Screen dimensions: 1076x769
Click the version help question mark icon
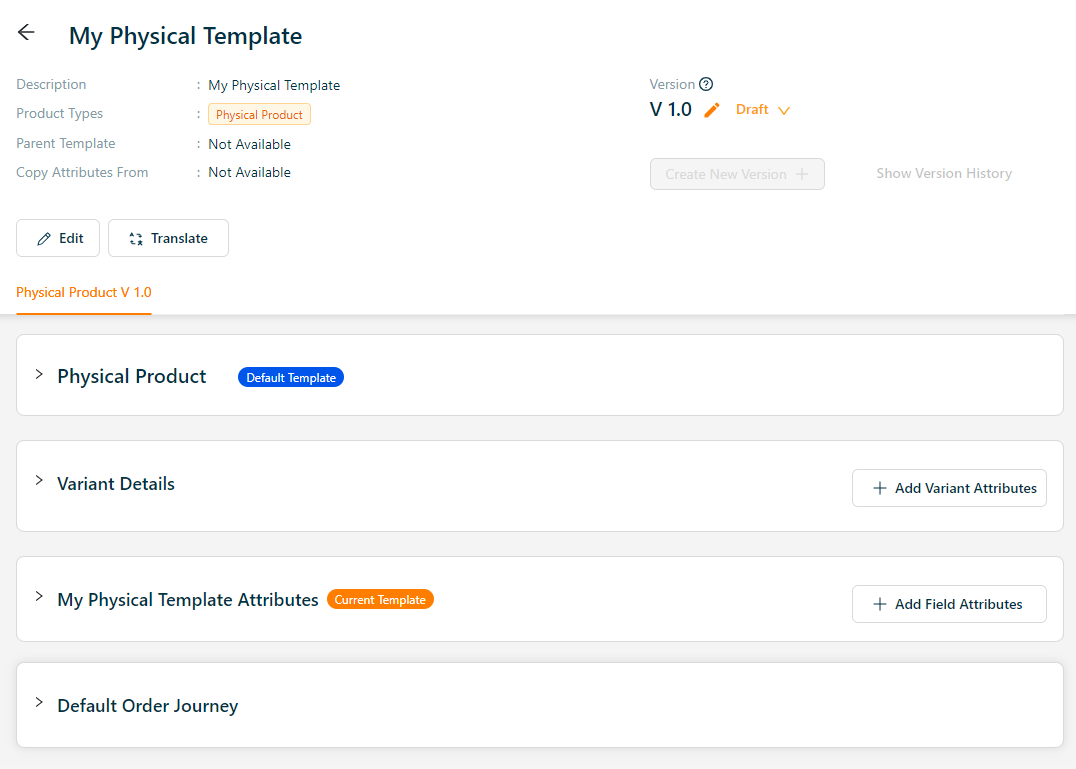click(706, 84)
